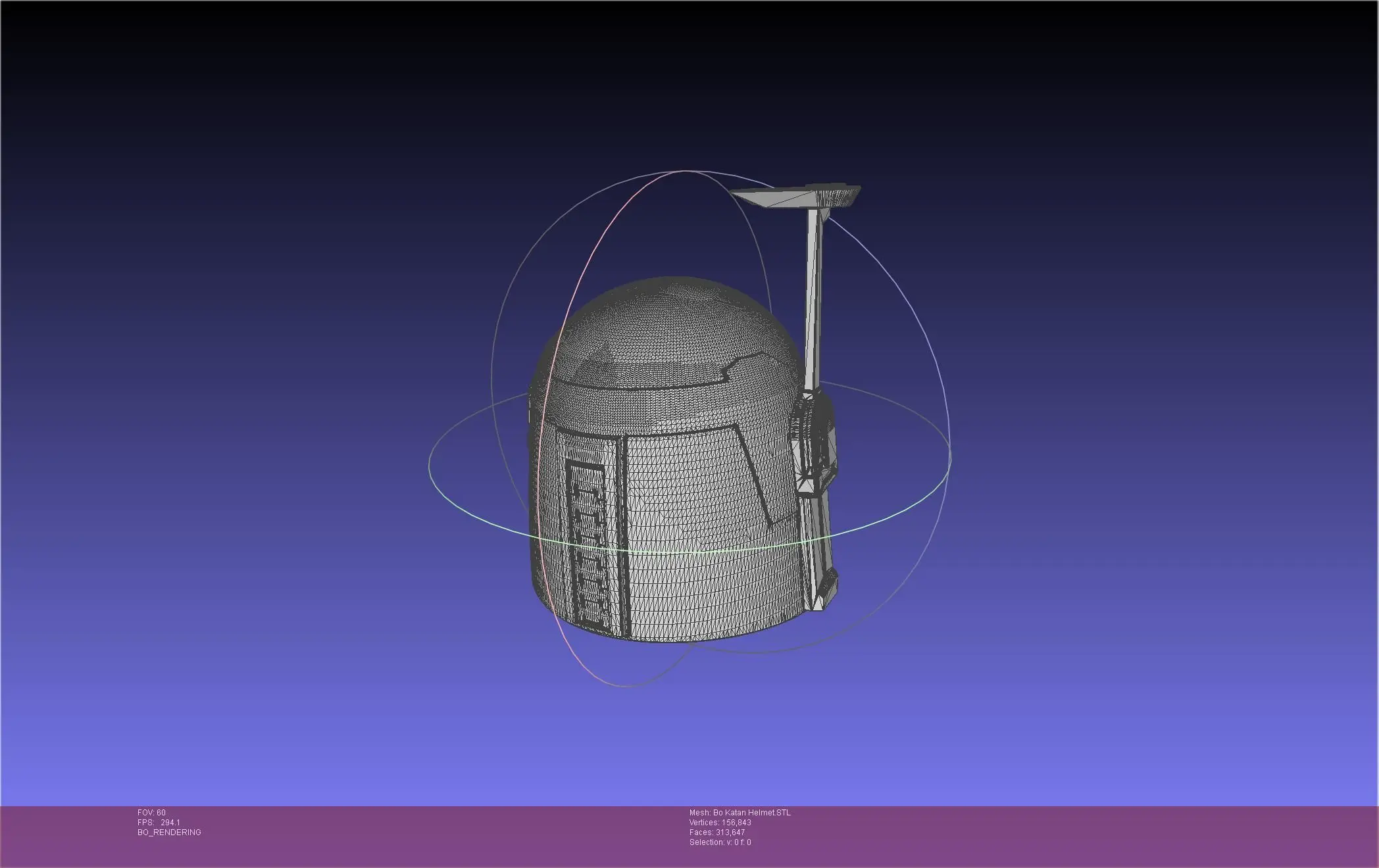Click the 'FOV: 60' readout
Viewport: 1379px width, 868px height.
point(151,813)
